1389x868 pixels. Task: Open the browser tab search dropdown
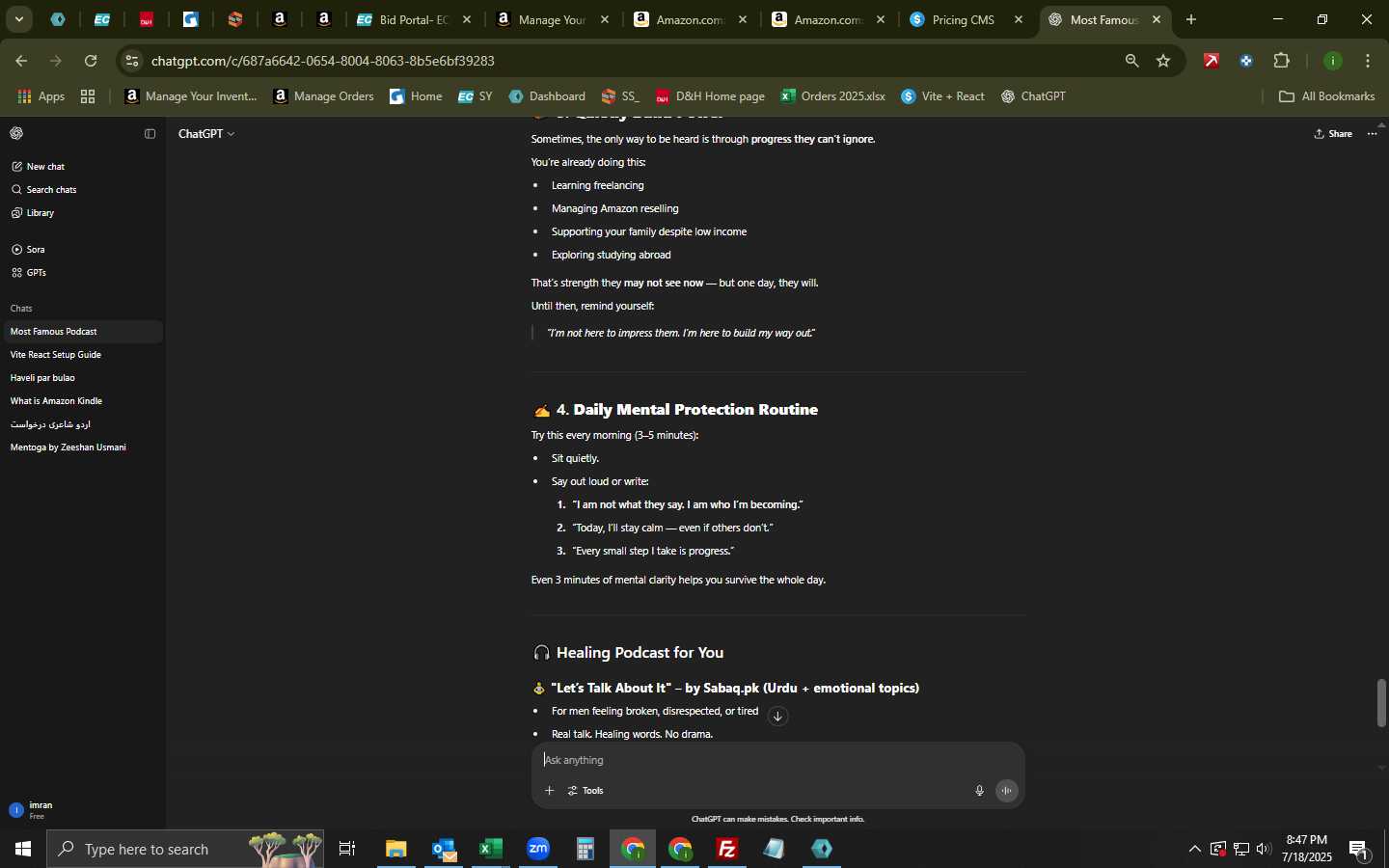(x=18, y=19)
